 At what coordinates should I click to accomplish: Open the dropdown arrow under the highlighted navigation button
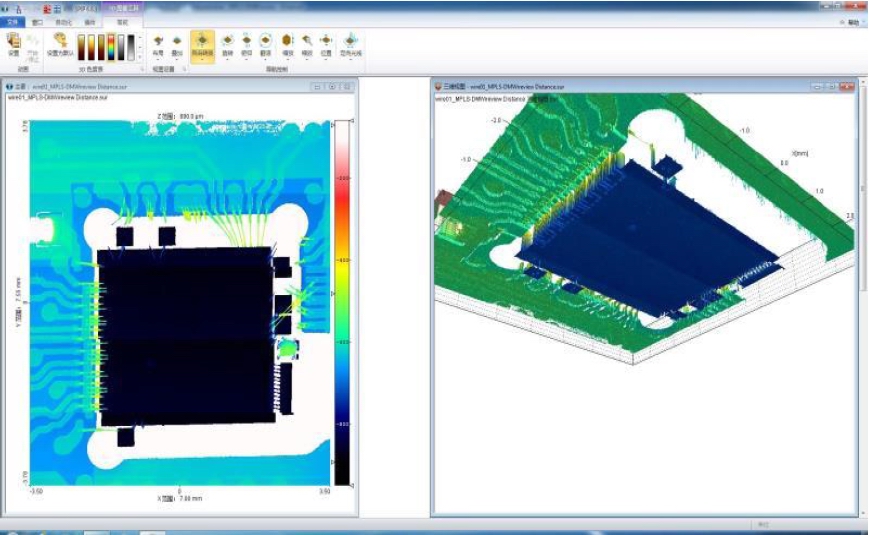[x=202, y=60]
